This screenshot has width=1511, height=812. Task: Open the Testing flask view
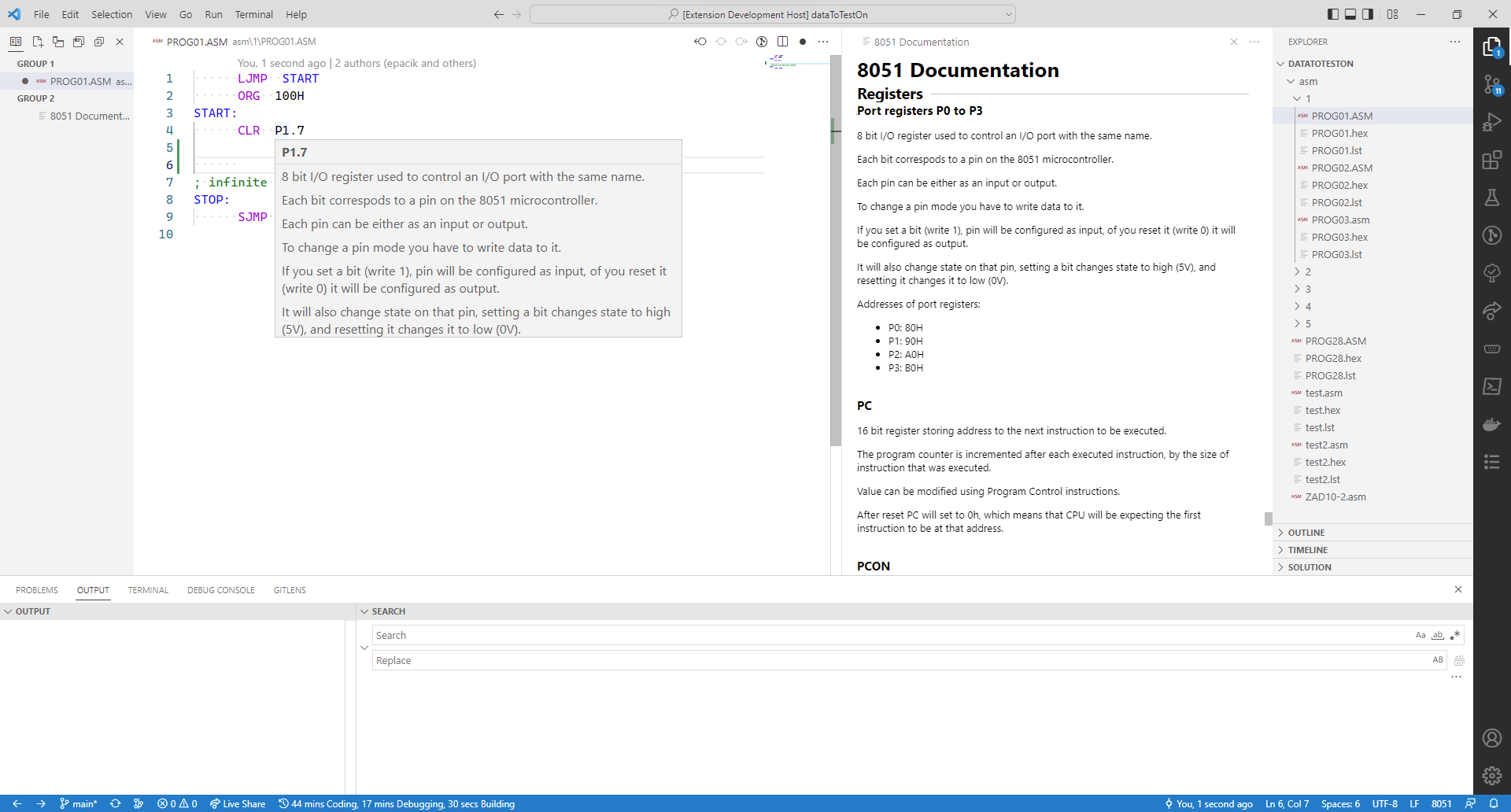(x=1492, y=197)
